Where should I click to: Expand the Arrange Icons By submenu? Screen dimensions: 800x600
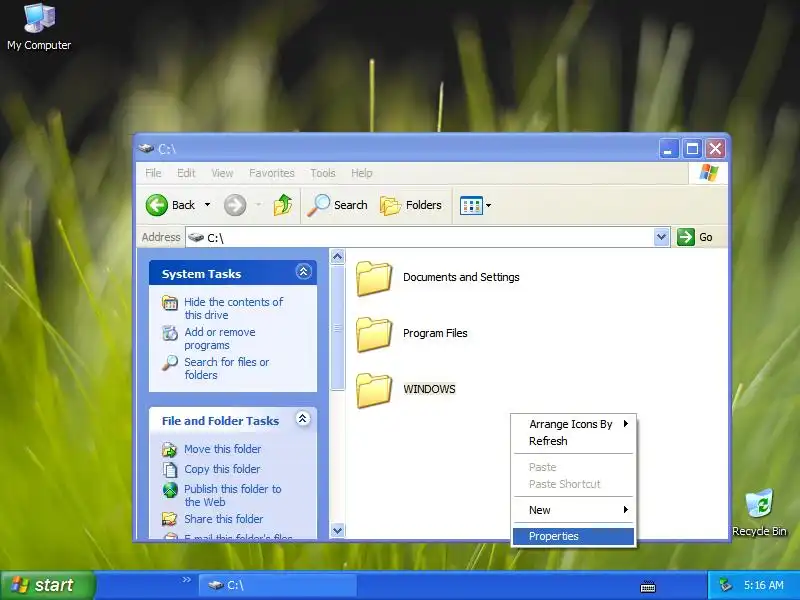[626, 423]
